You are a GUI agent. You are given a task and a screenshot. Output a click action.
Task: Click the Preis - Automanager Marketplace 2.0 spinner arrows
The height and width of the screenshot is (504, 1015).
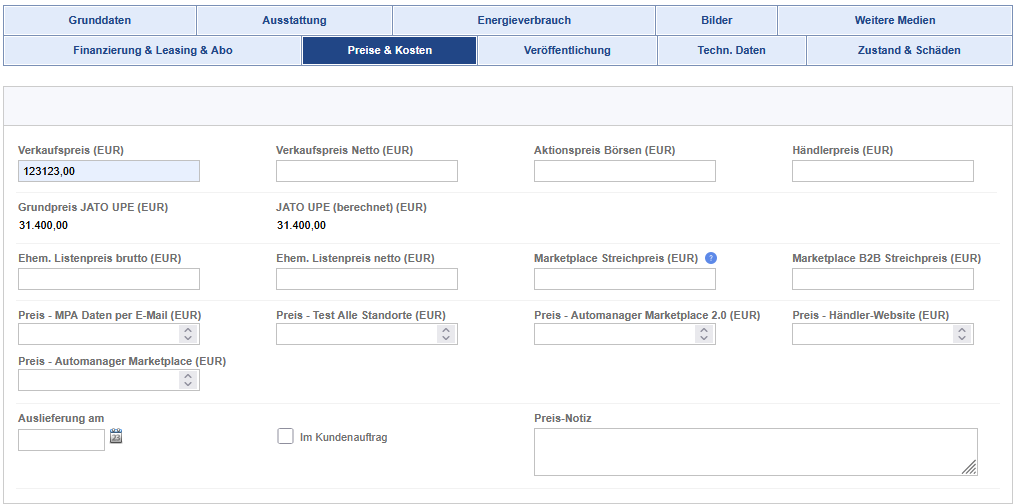click(704, 334)
